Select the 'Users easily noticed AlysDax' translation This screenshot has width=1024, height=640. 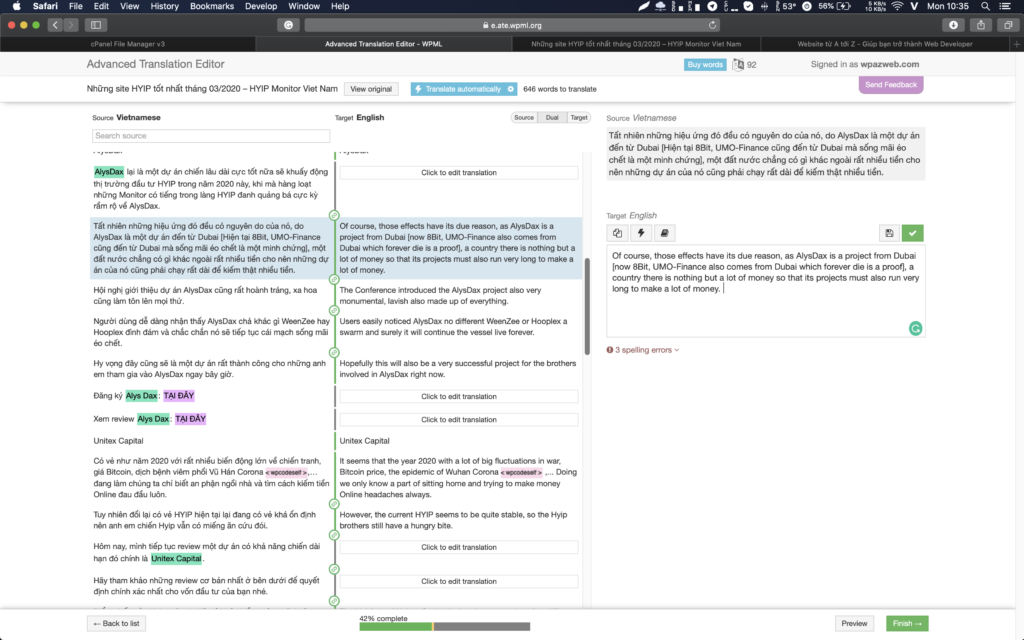tap(453, 327)
